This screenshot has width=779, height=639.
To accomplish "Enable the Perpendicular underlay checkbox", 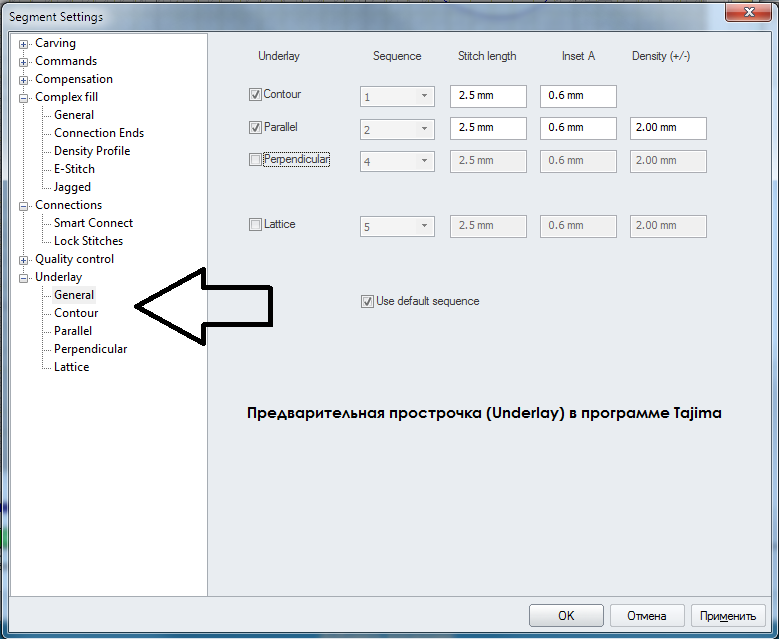I will click(255, 160).
